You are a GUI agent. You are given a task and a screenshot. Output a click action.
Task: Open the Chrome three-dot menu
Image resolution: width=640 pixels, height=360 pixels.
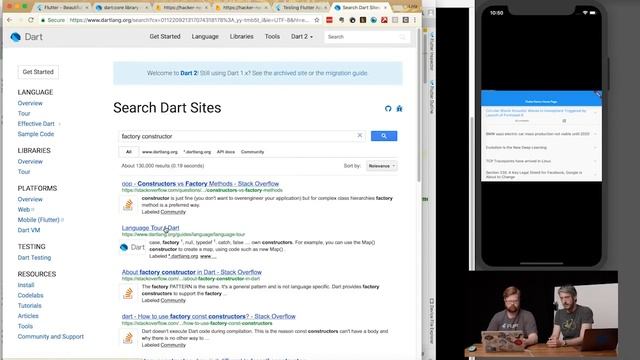point(415,20)
